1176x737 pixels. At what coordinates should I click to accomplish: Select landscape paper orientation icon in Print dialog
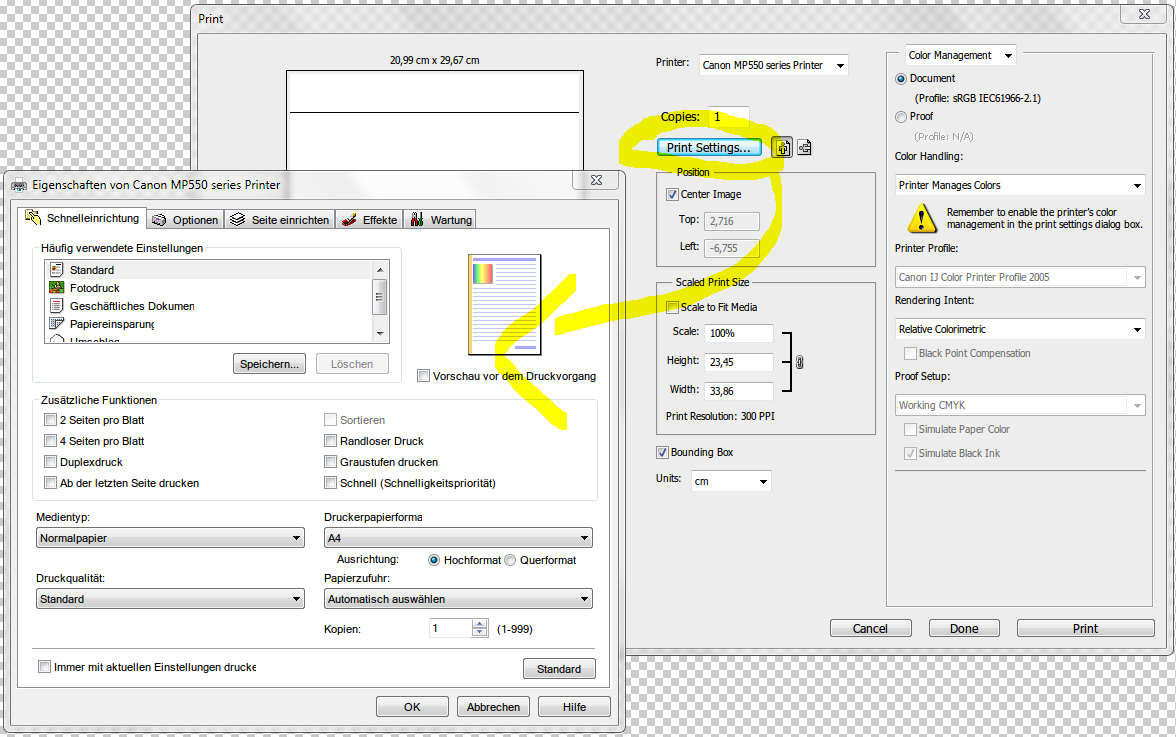click(x=804, y=148)
